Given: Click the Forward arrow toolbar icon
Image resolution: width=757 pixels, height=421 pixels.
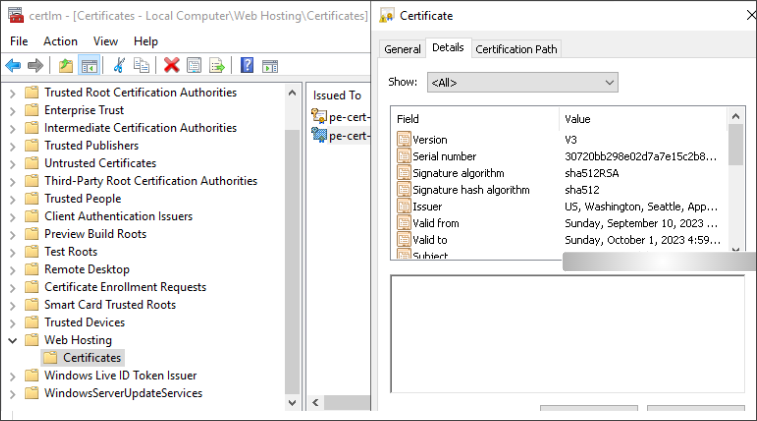Looking at the screenshot, I should coord(35,65).
